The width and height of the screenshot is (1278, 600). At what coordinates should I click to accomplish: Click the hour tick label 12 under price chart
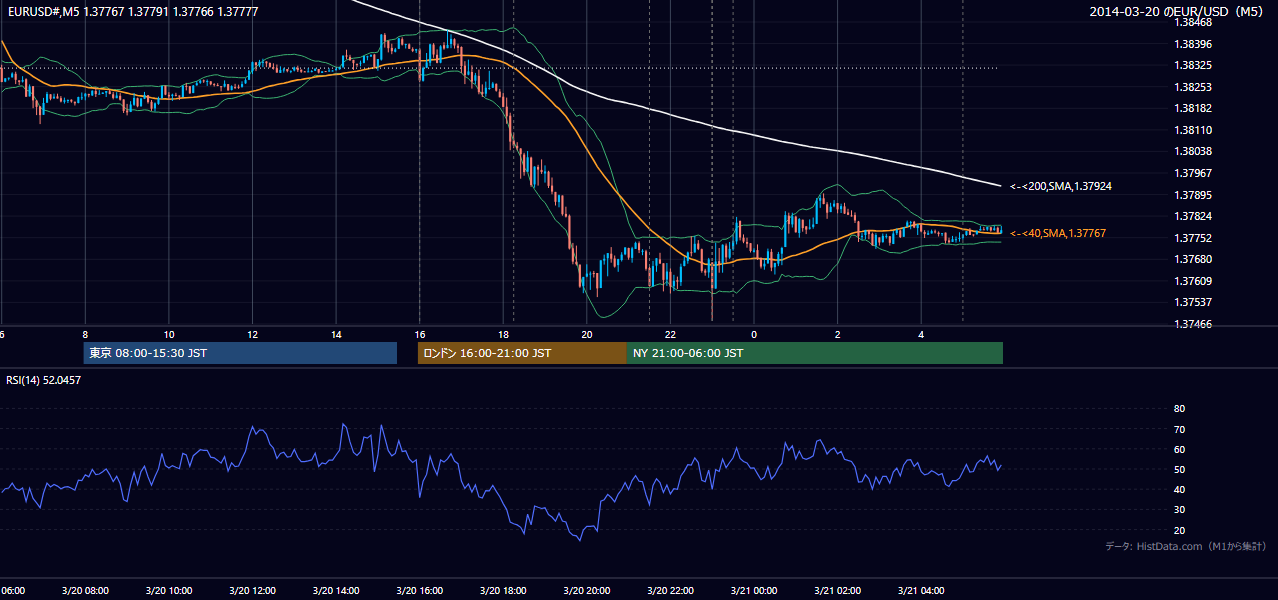point(252,335)
